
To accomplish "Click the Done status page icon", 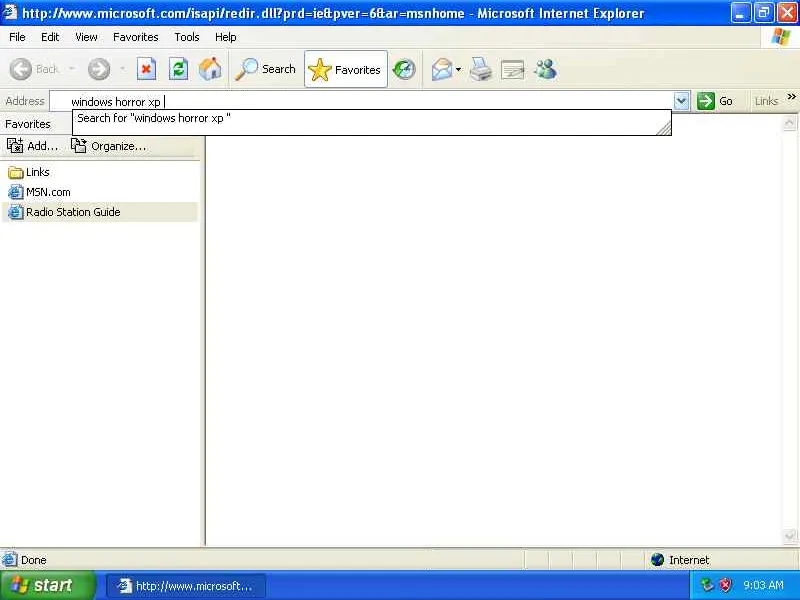I will (x=9, y=560).
